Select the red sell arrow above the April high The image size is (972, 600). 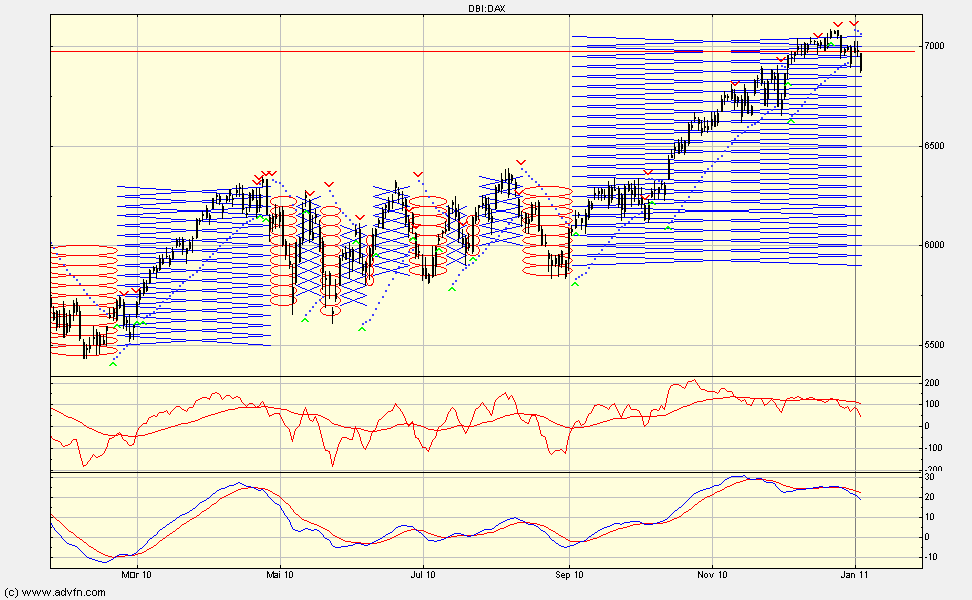(x=265, y=172)
